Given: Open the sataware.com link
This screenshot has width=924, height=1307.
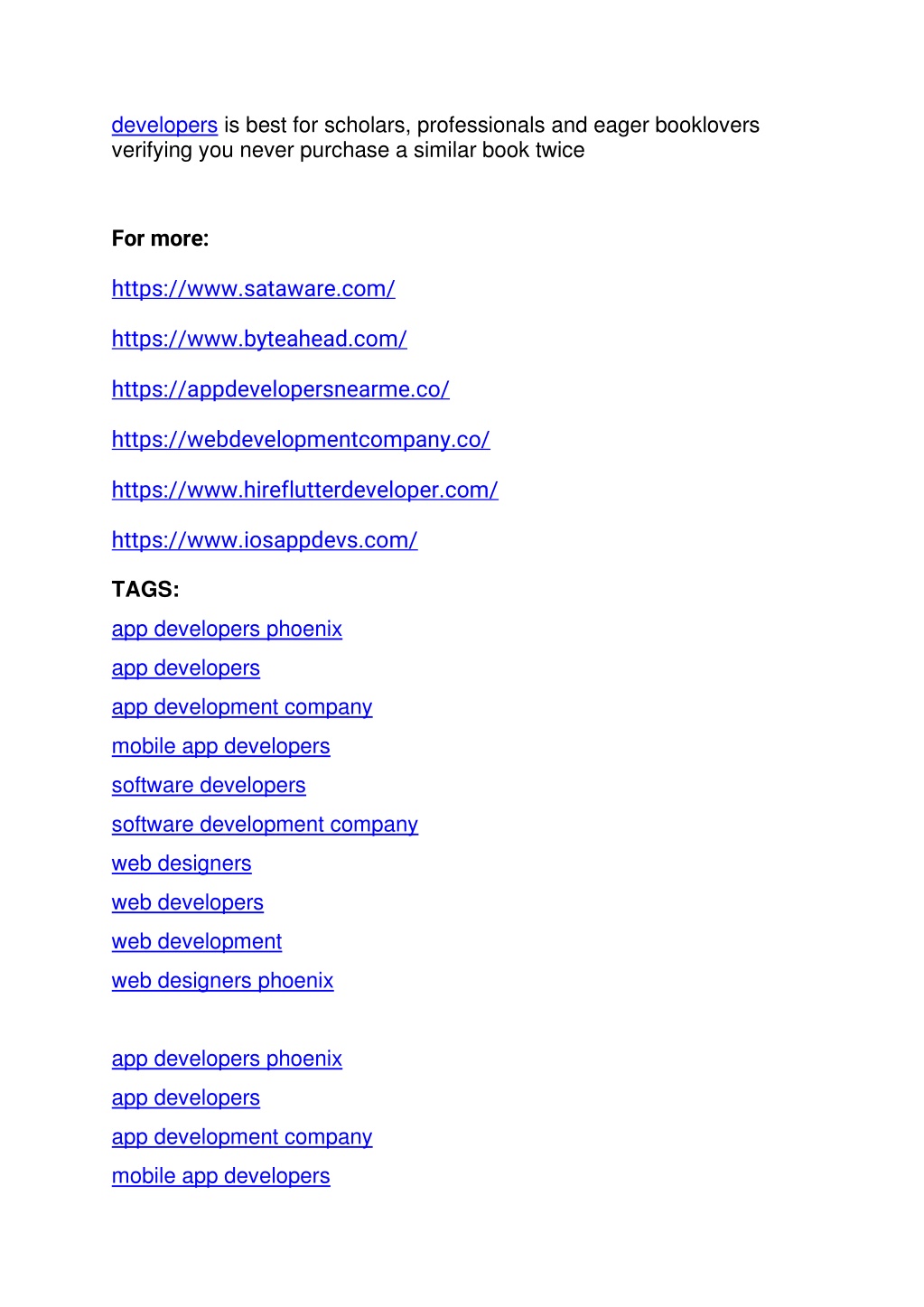Looking at the screenshot, I should point(254,289).
